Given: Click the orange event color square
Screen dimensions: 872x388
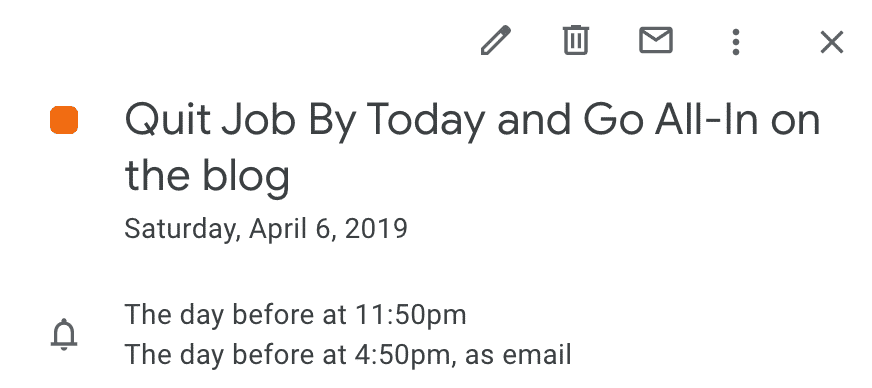Looking at the screenshot, I should pos(64,121).
